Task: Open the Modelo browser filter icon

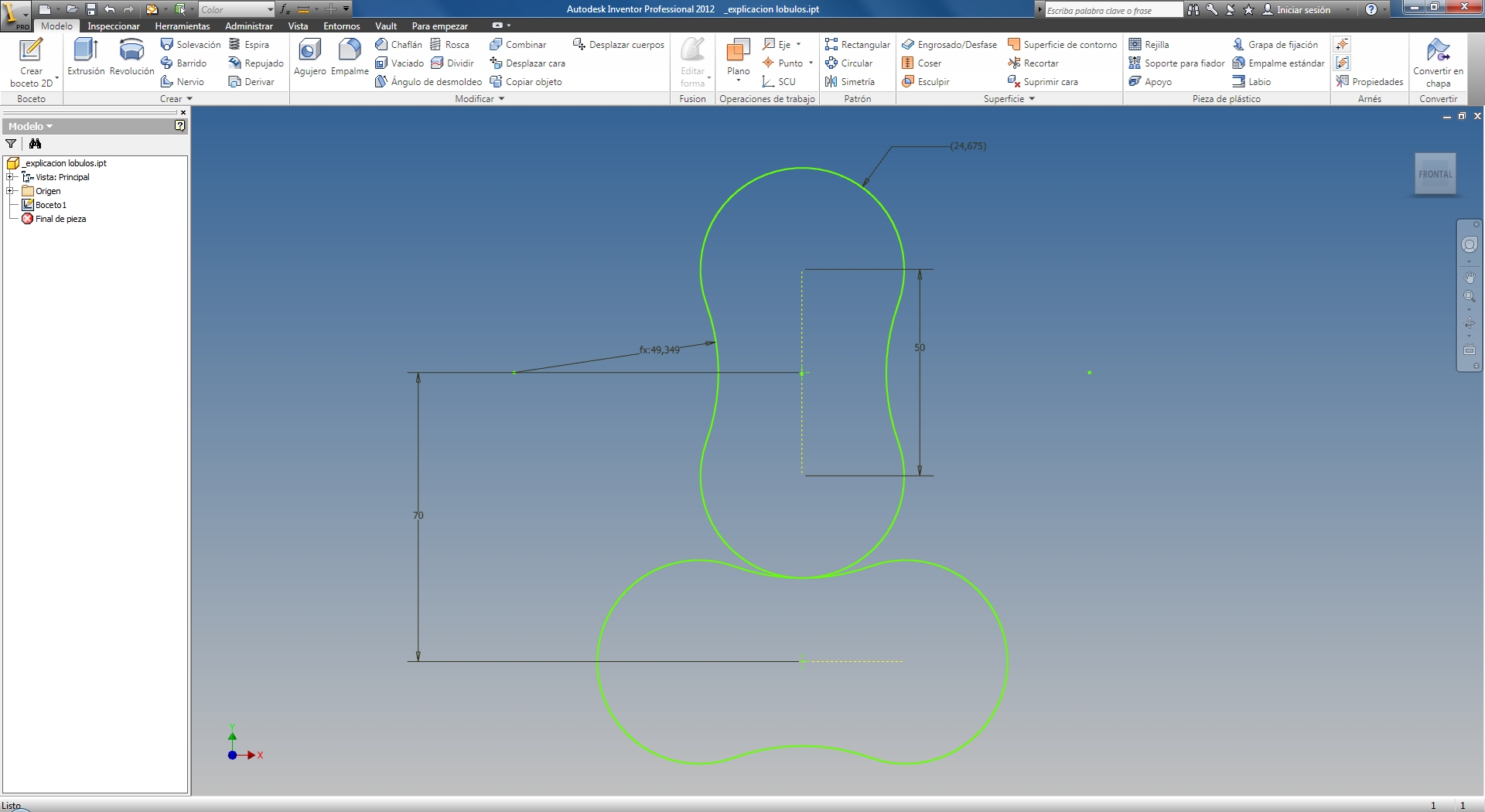Action: (11, 143)
